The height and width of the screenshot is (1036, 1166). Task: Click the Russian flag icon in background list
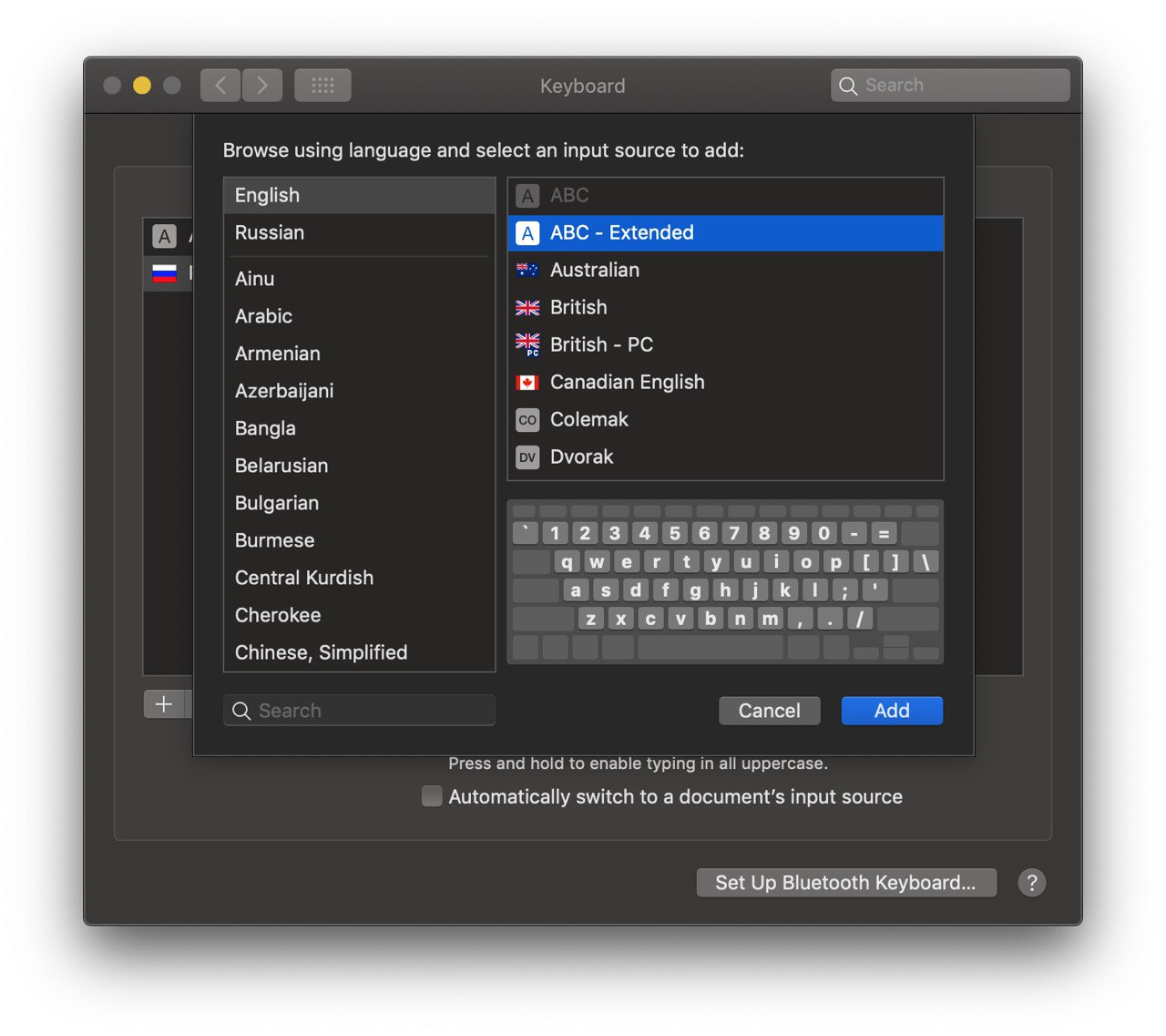point(164,272)
